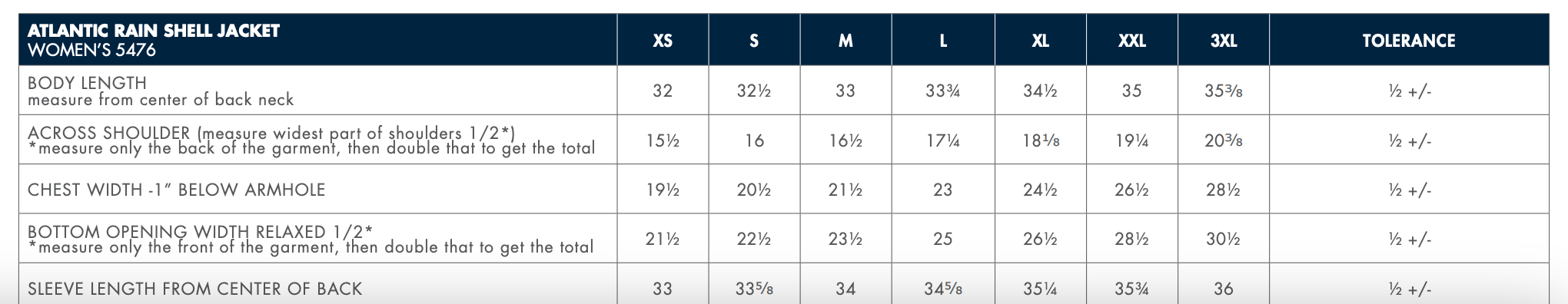Click the Tolerance column header
Screen dimensions: 1568x304
(1409, 41)
